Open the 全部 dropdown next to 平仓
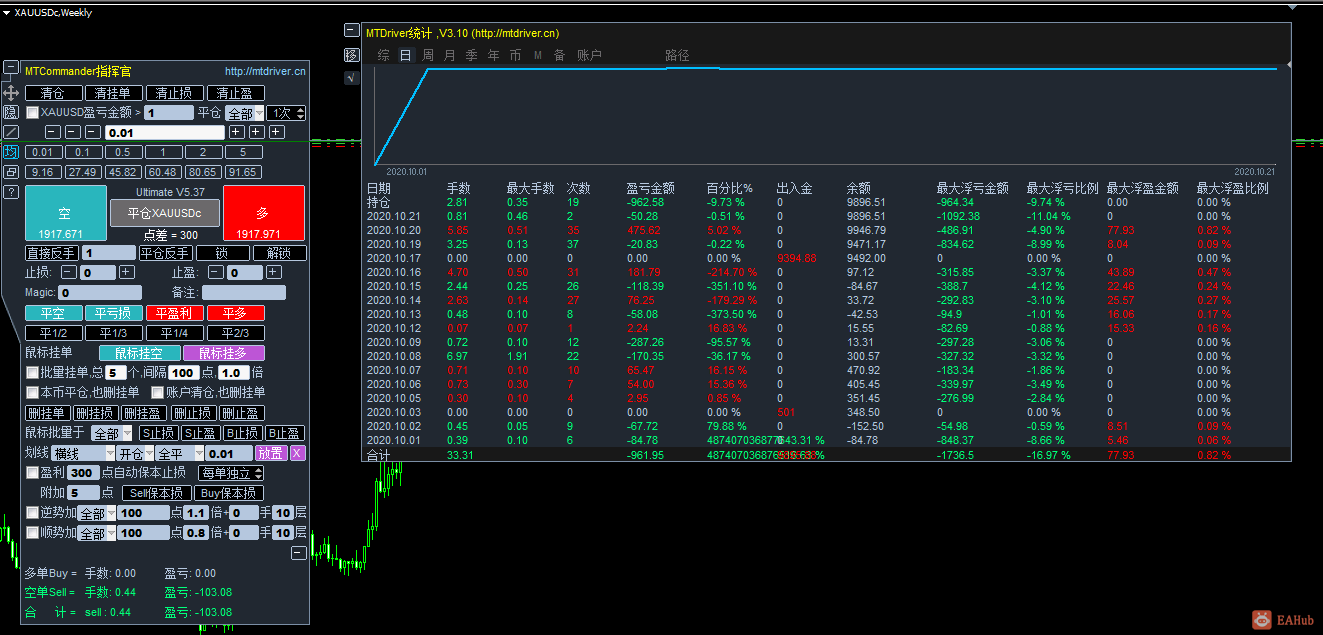 pos(245,113)
